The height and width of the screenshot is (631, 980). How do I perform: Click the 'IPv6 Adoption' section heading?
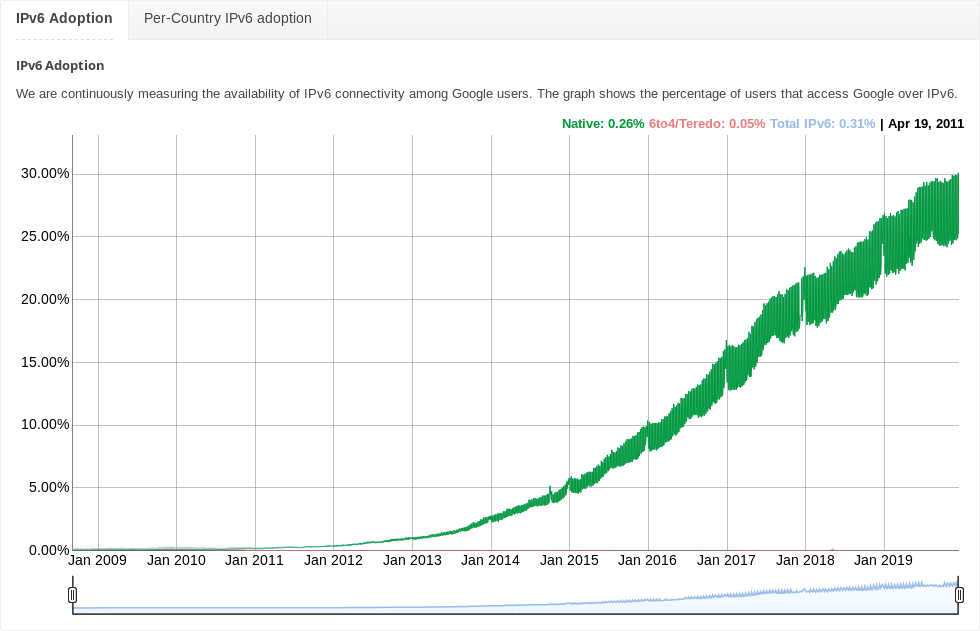click(x=60, y=66)
